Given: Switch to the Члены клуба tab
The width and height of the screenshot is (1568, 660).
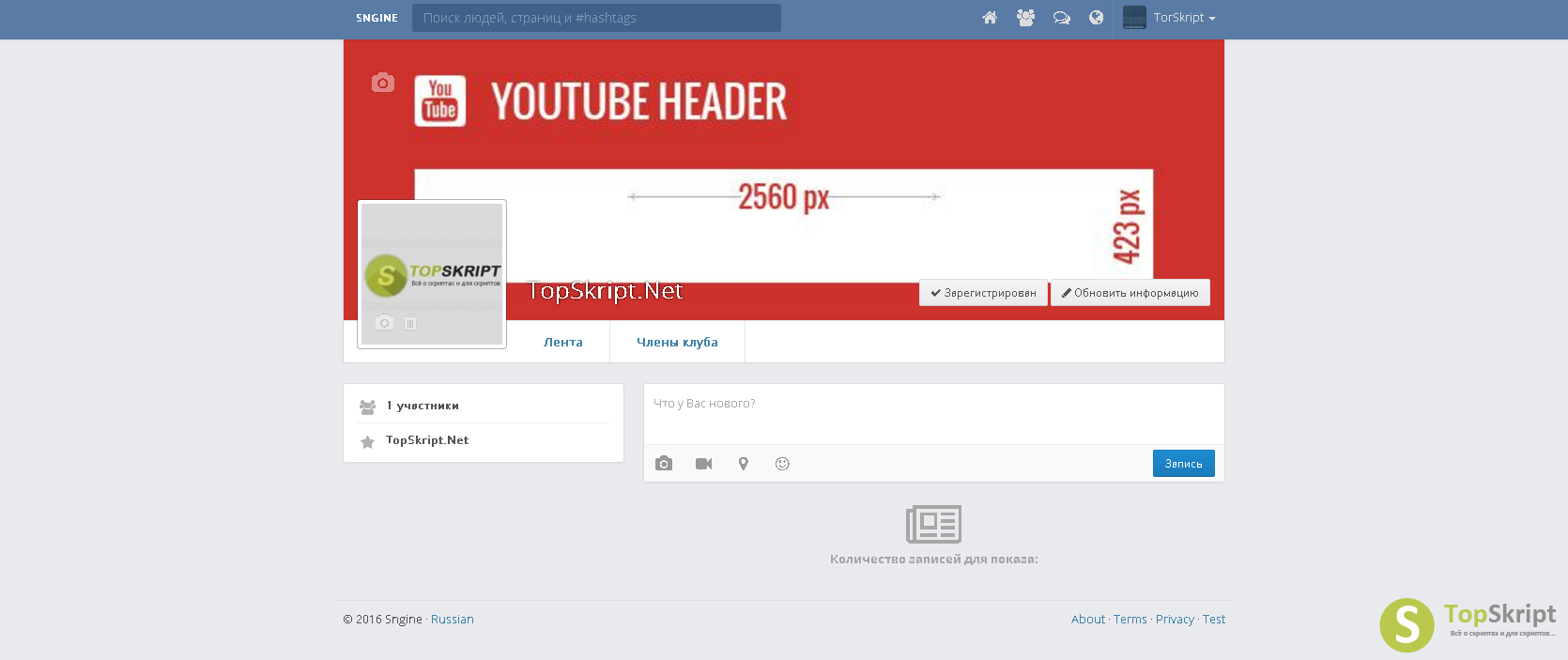Looking at the screenshot, I should (677, 343).
